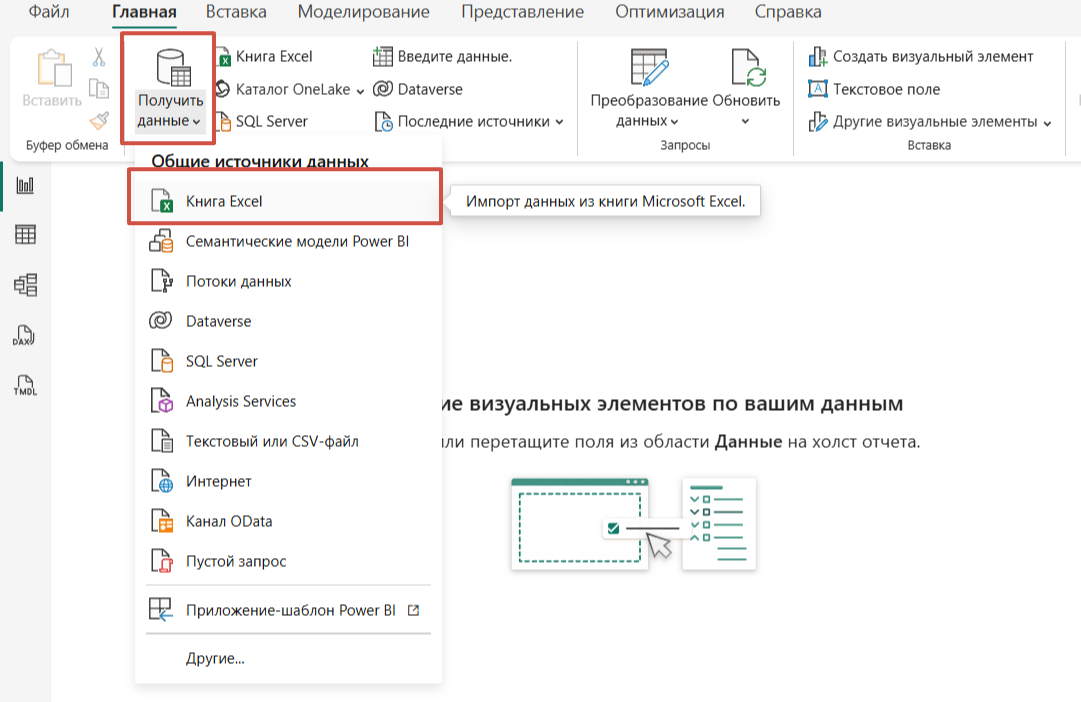Click the Создать визуальный элемент chart icon
The width and height of the screenshot is (1081, 702).
[818, 57]
